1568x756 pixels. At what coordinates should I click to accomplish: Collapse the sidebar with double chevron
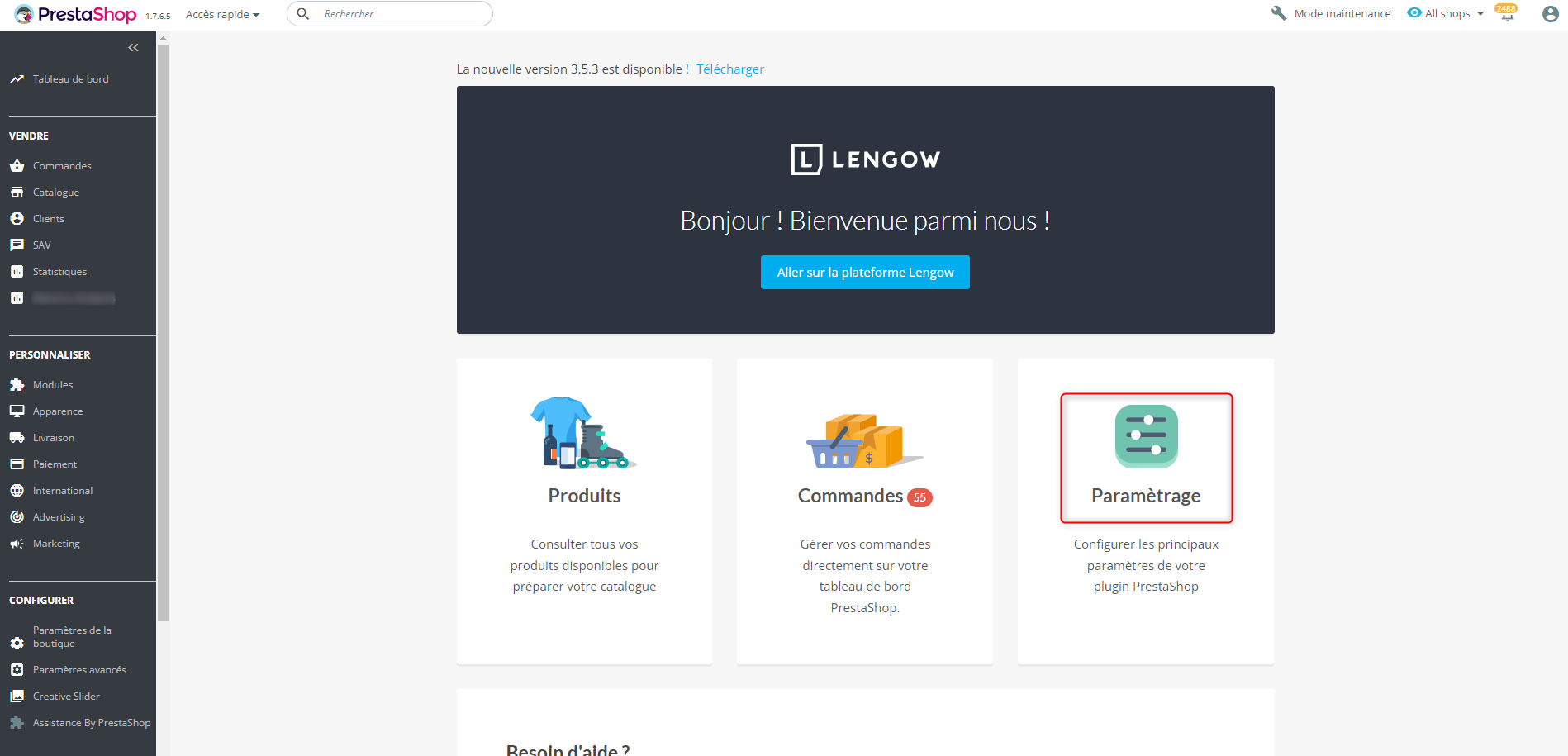[x=133, y=48]
